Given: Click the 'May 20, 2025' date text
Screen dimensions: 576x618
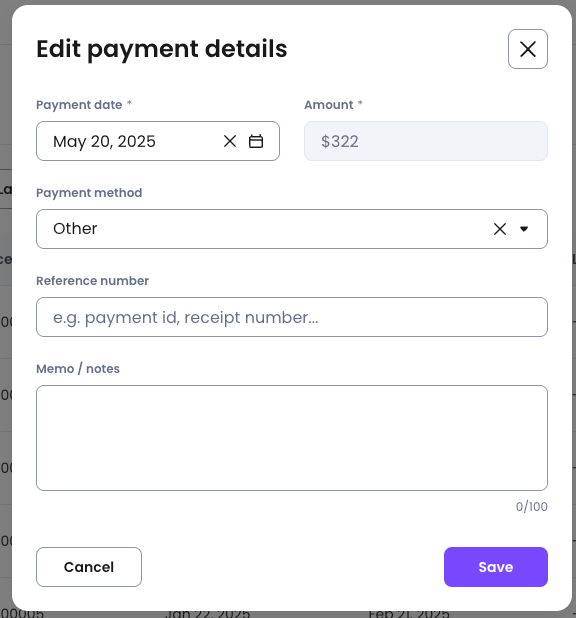Looking at the screenshot, I should [104, 141].
